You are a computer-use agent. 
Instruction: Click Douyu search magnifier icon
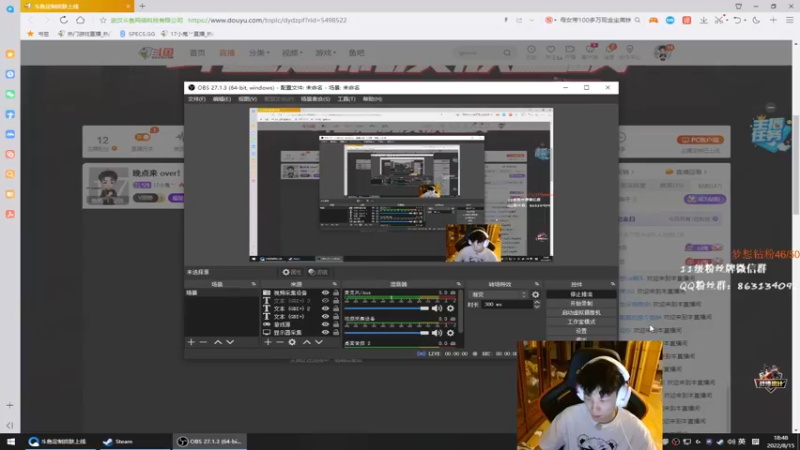(x=507, y=53)
